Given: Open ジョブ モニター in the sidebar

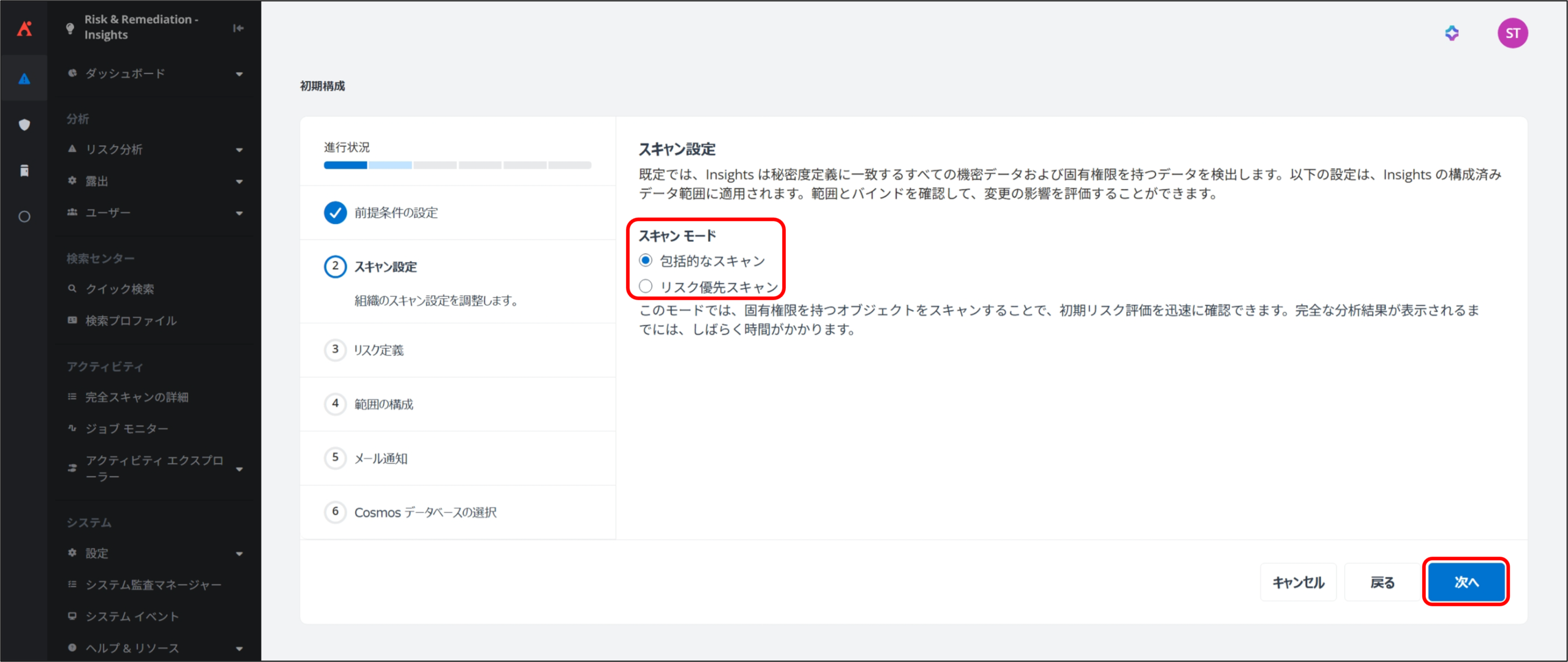Looking at the screenshot, I should point(126,429).
